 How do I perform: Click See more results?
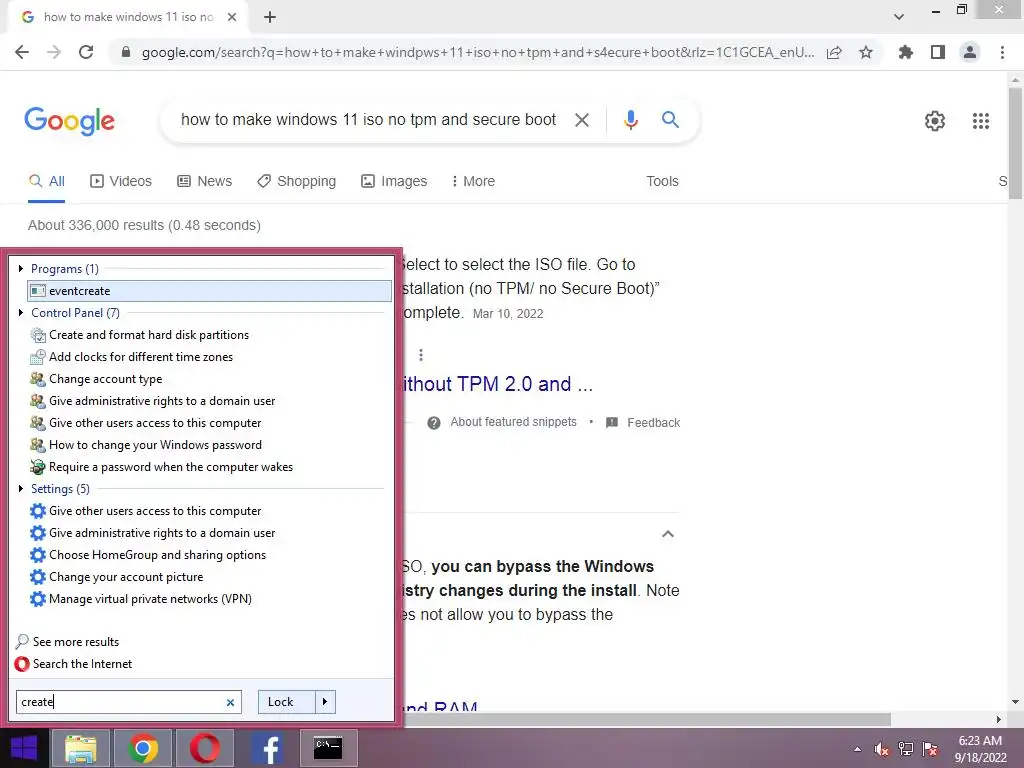point(67,642)
